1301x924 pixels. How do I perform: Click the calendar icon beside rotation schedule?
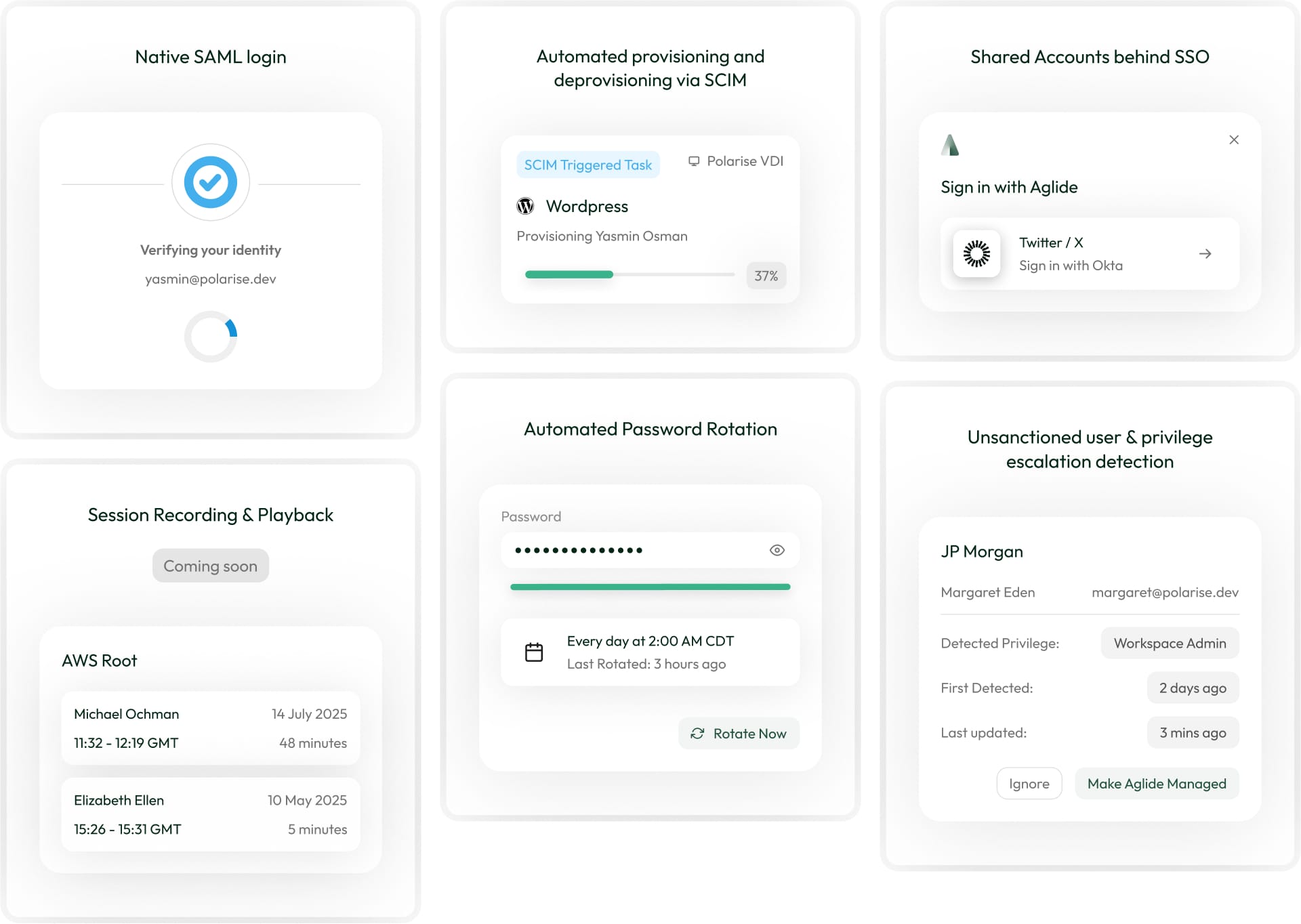[534, 652]
